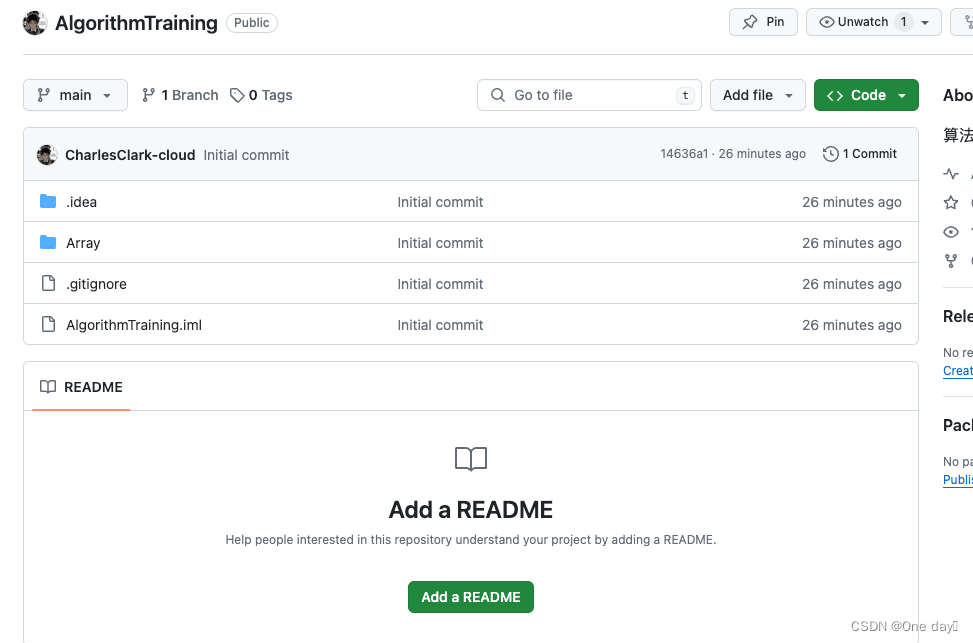Image resolution: width=973 pixels, height=643 pixels.
Task: Click the pin icon in Pin button
Action: pos(750,22)
